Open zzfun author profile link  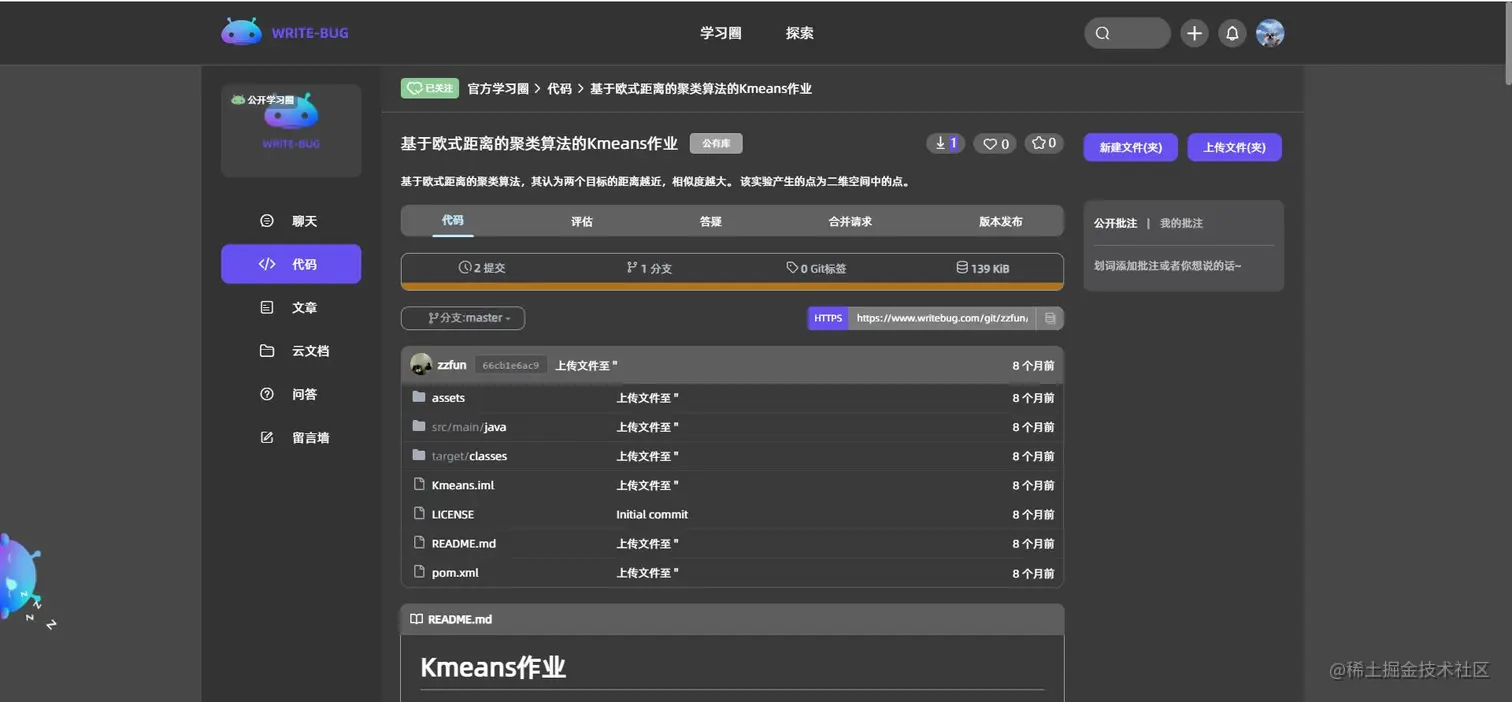tap(452, 365)
